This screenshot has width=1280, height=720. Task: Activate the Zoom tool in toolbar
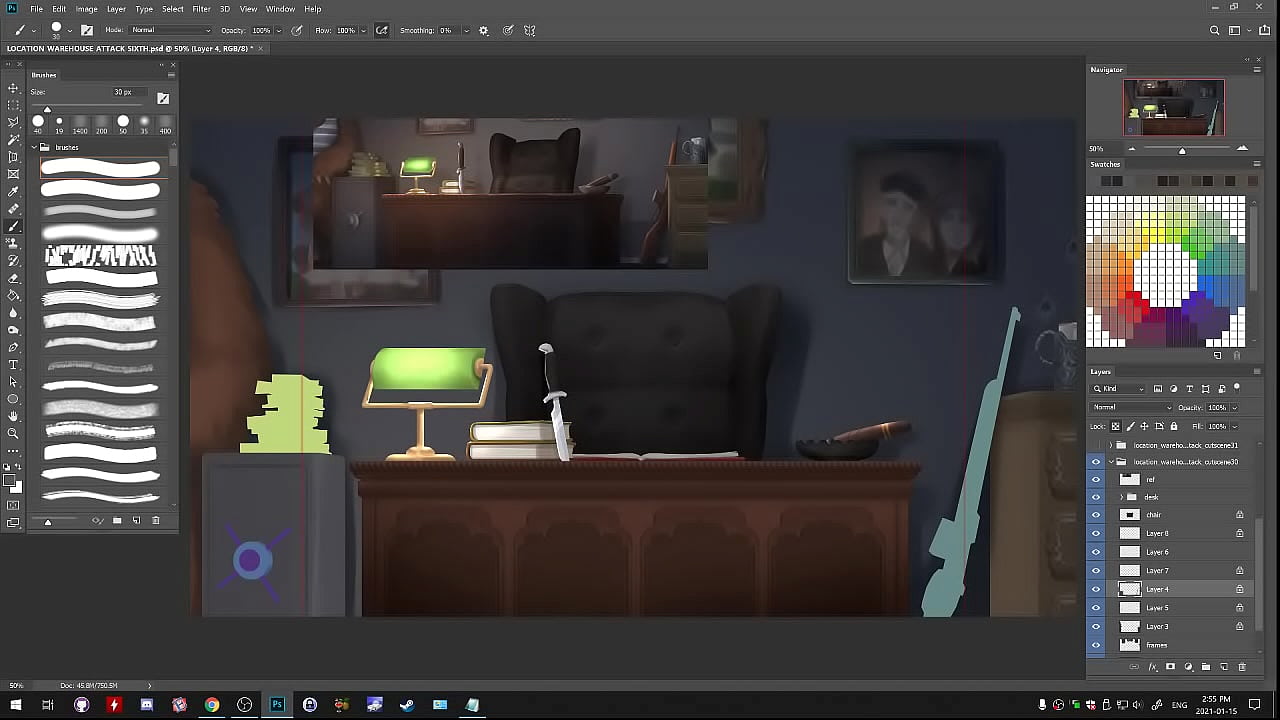click(13, 434)
